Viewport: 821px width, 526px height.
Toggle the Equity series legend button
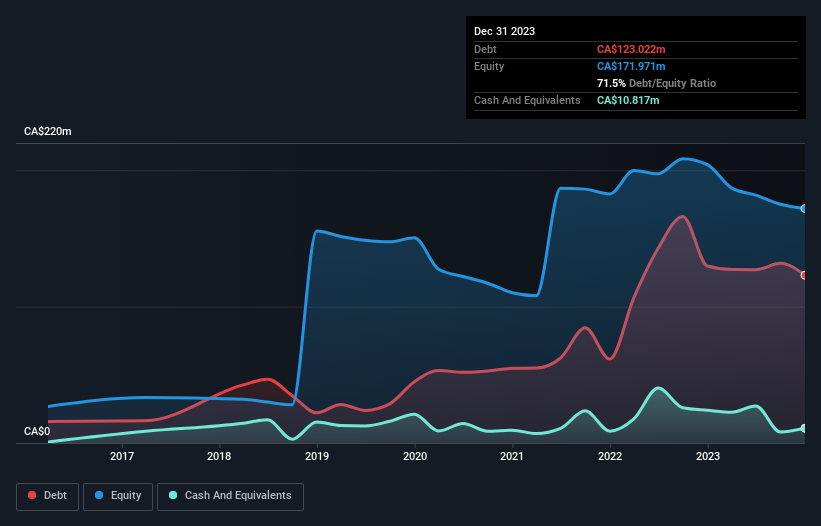click(118, 496)
